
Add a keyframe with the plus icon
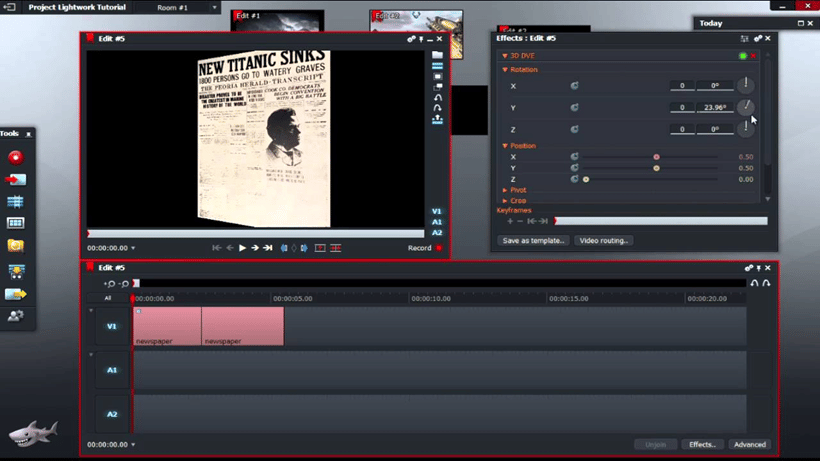[x=510, y=221]
